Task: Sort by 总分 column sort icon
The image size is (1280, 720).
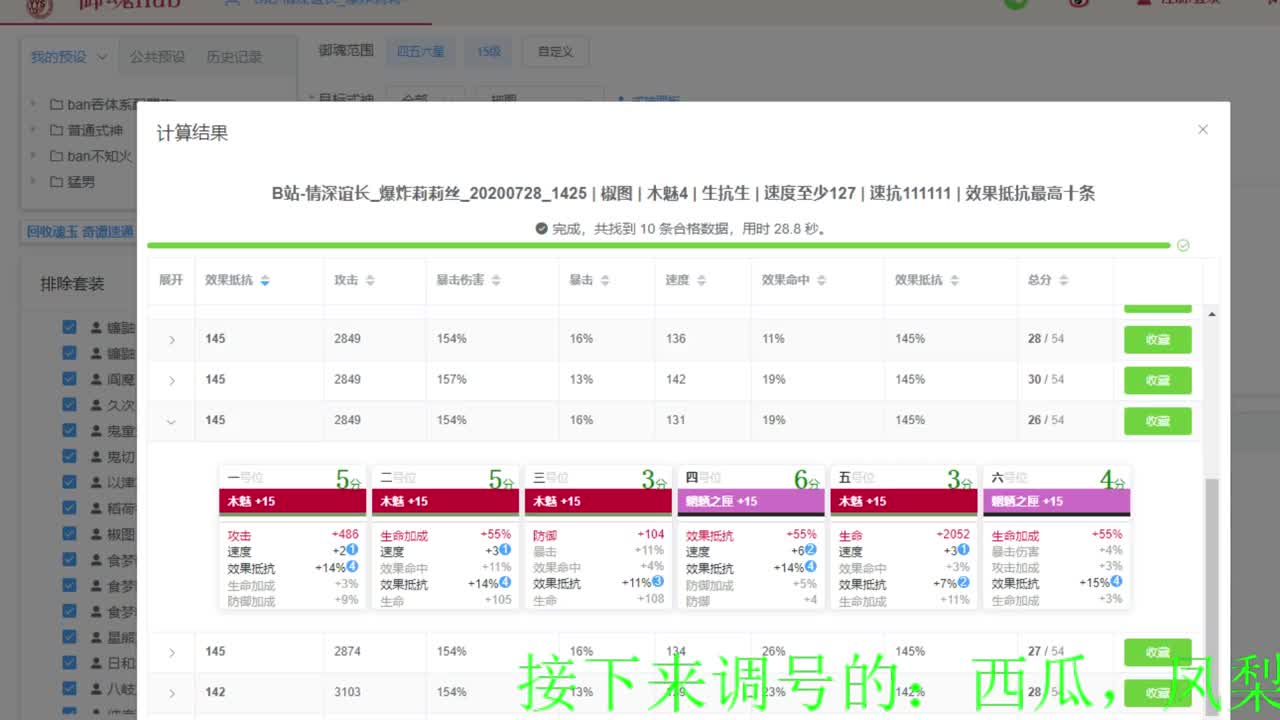Action: [1064, 281]
